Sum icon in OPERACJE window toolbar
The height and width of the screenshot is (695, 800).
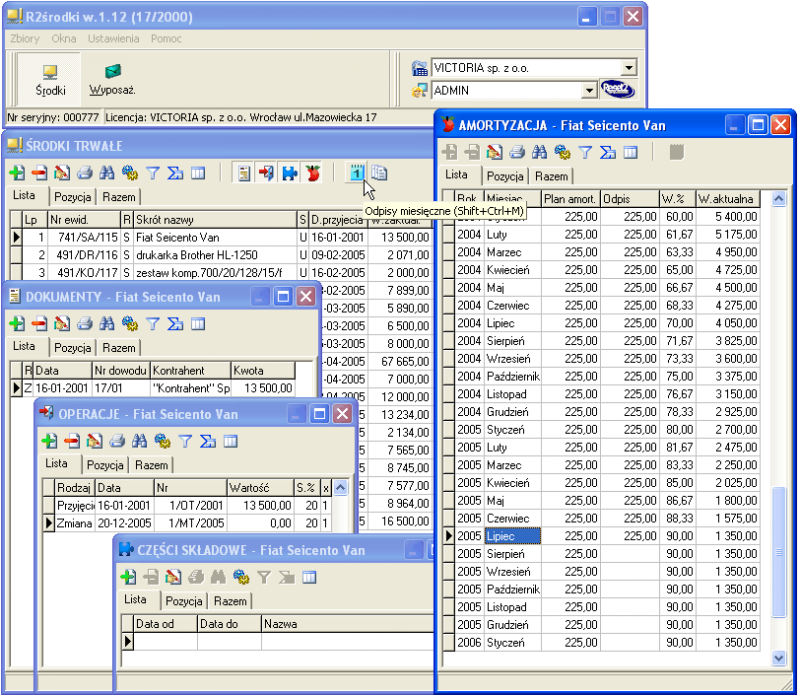tap(208, 441)
